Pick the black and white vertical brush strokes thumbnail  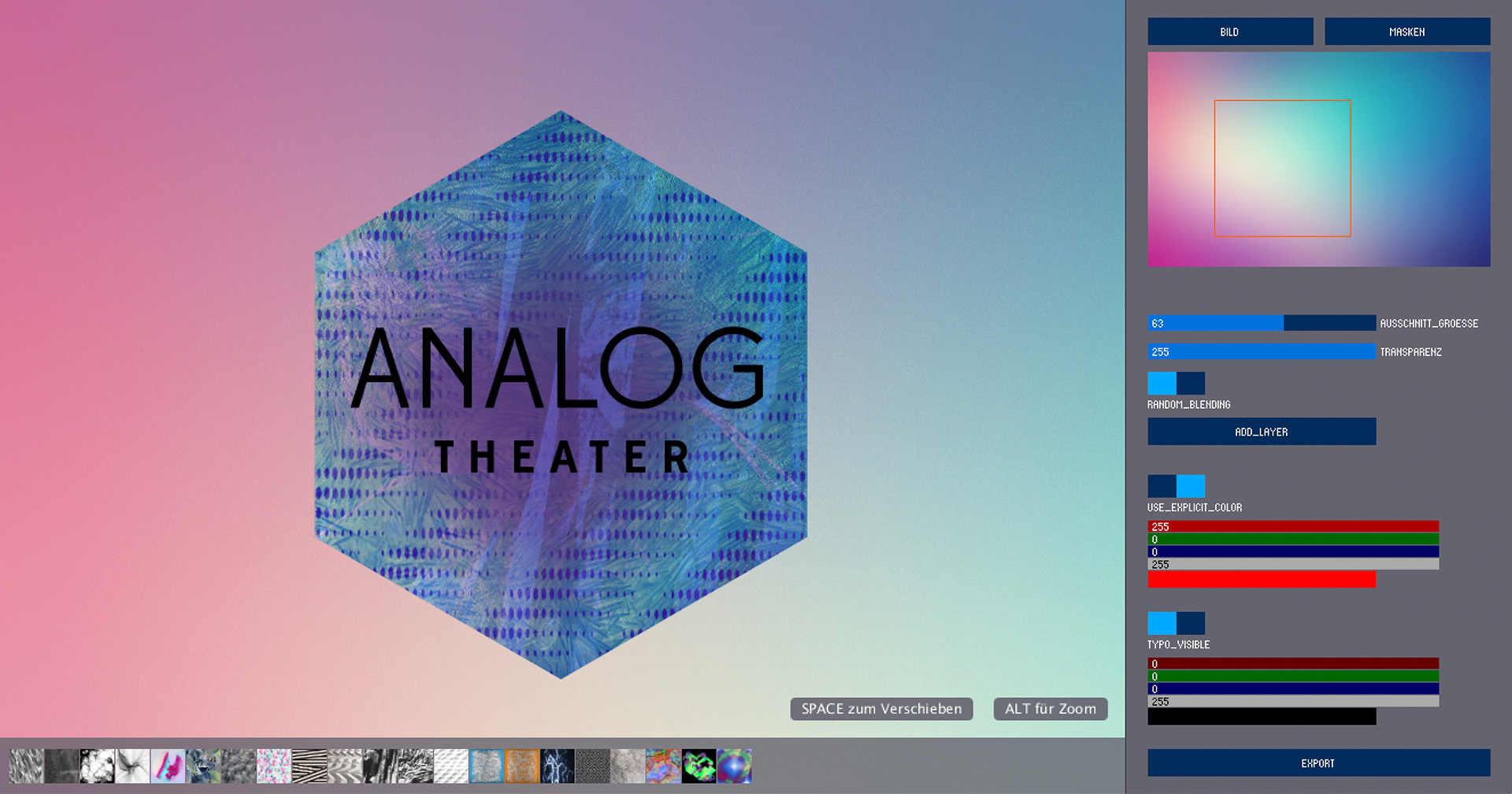[381, 766]
